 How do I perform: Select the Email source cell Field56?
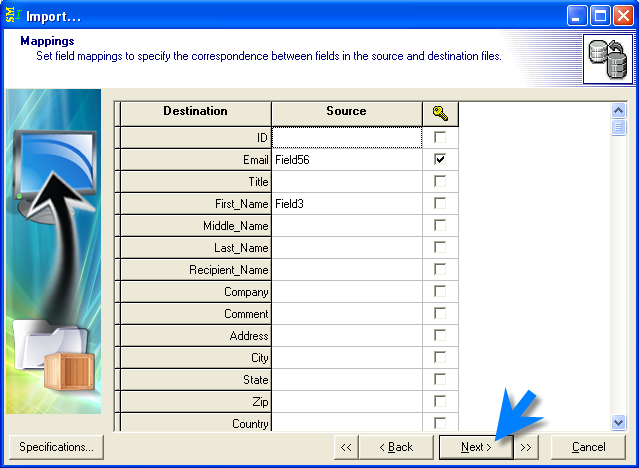[347, 159]
